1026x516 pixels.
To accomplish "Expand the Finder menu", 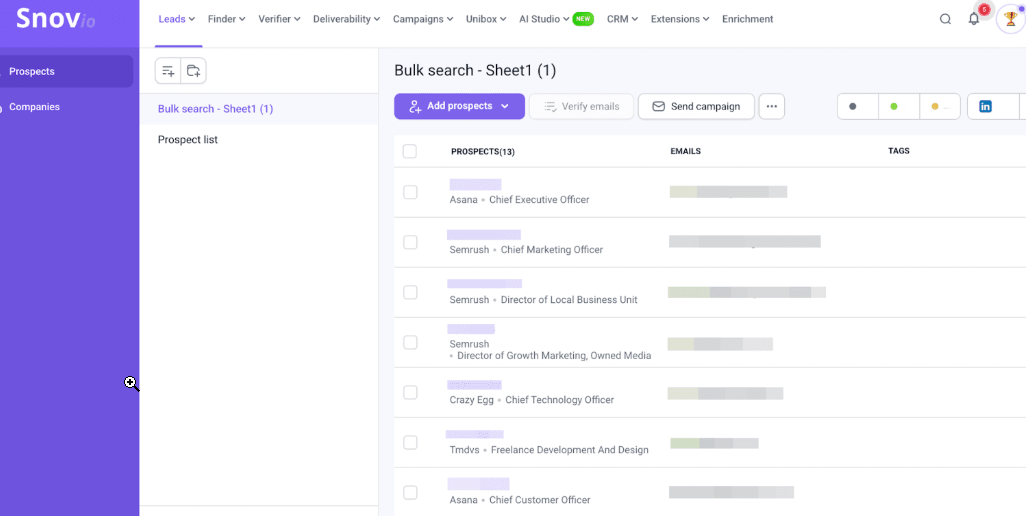I will tap(227, 19).
